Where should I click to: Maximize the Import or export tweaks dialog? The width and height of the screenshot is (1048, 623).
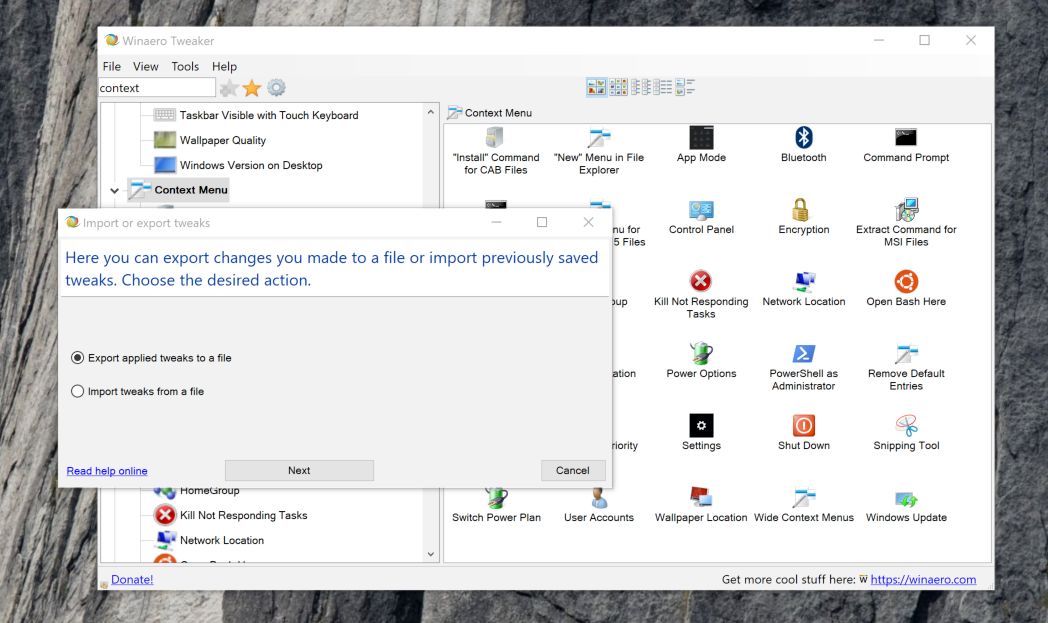click(x=542, y=222)
